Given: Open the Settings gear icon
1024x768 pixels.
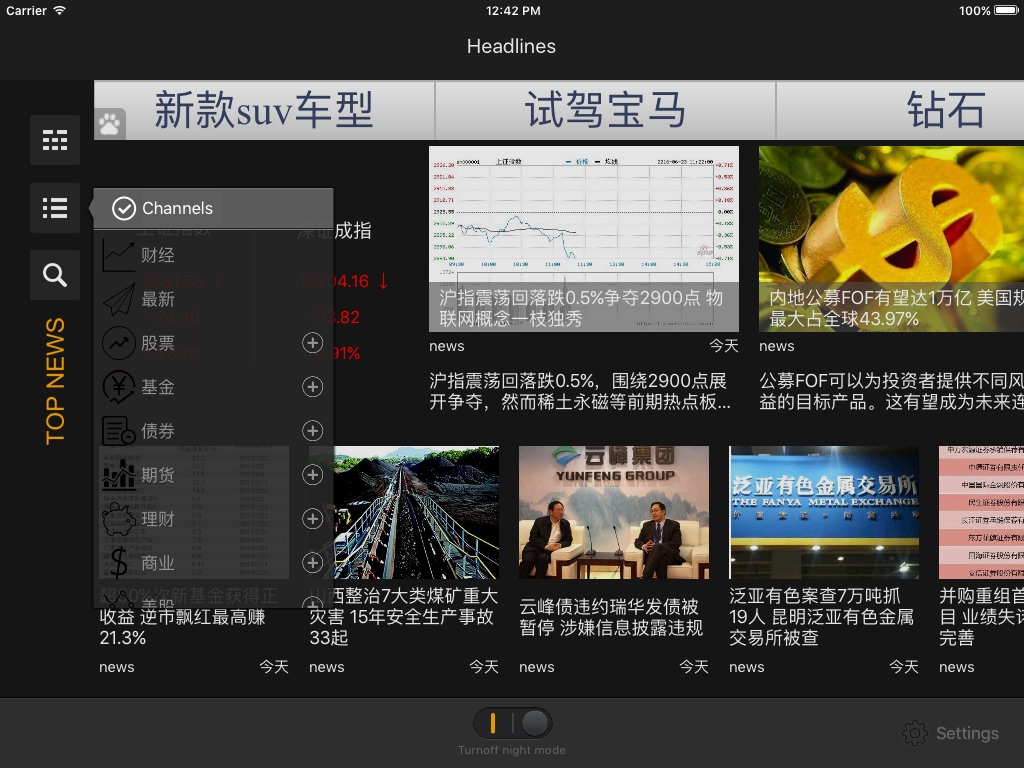Looking at the screenshot, I should (914, 733).
